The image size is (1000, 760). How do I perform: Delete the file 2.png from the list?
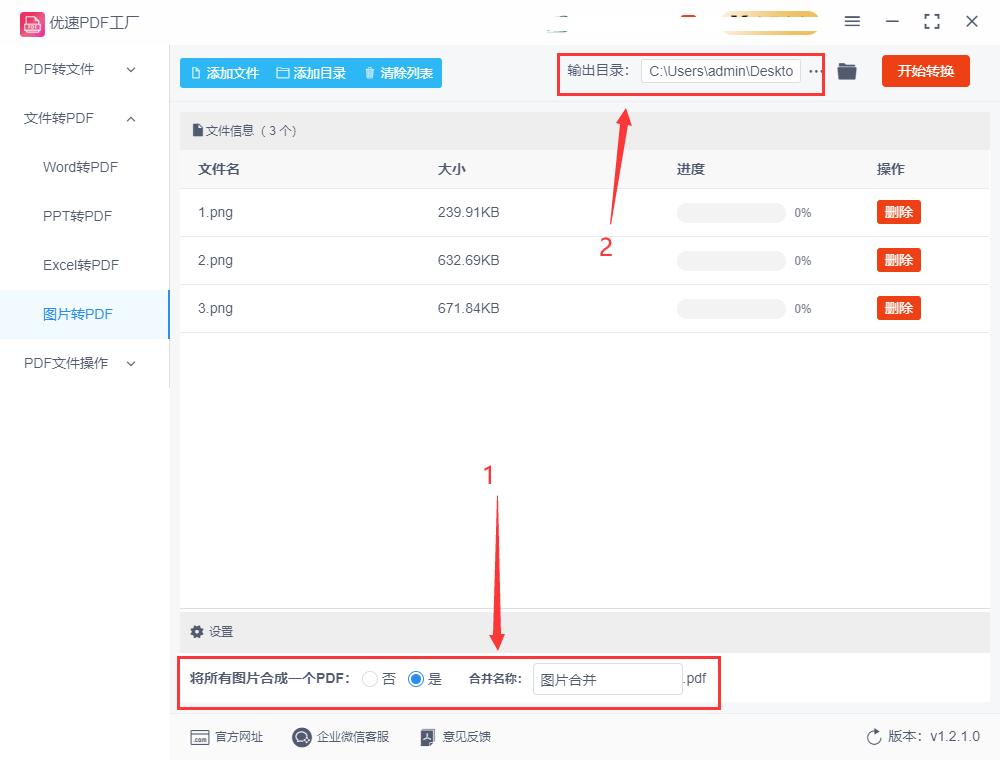tap(897, 260)
